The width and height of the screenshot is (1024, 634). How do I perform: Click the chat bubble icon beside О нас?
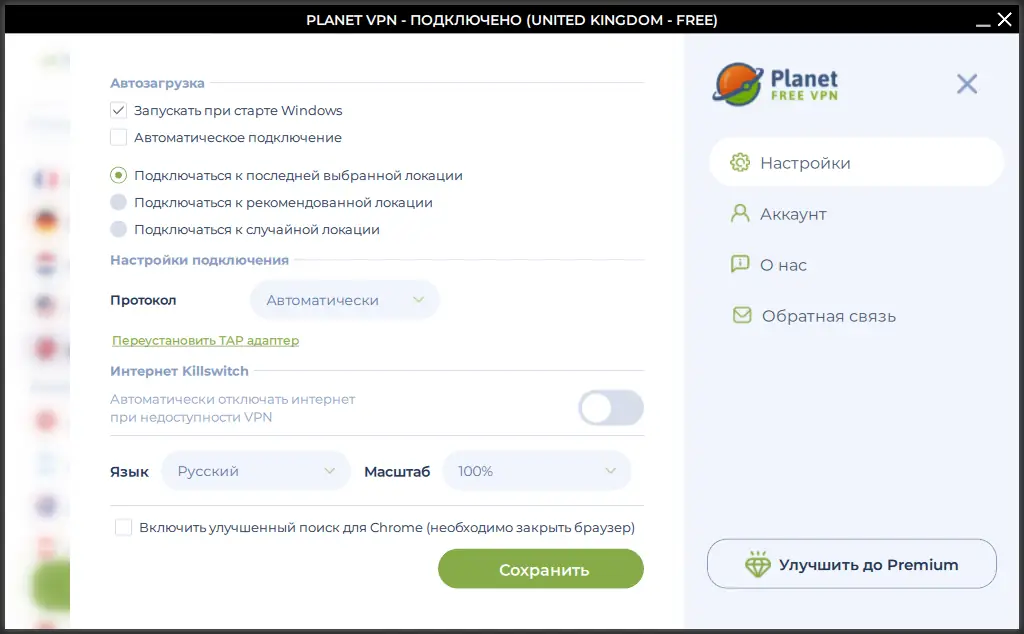coord(740,265)
